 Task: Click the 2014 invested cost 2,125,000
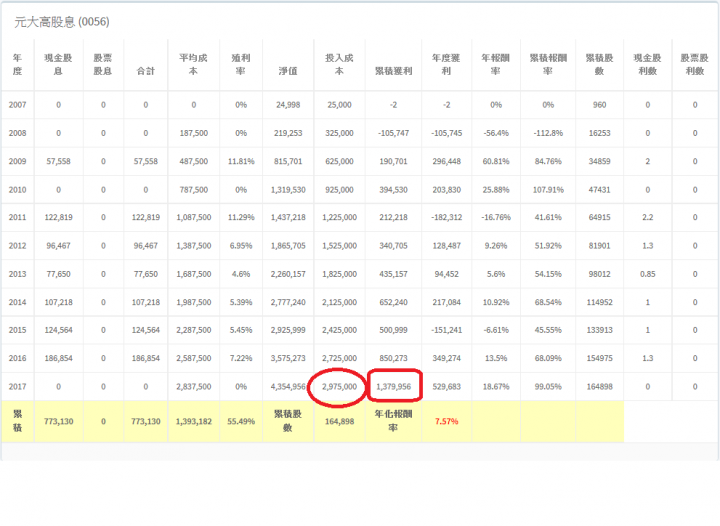(x=339, y=302)
